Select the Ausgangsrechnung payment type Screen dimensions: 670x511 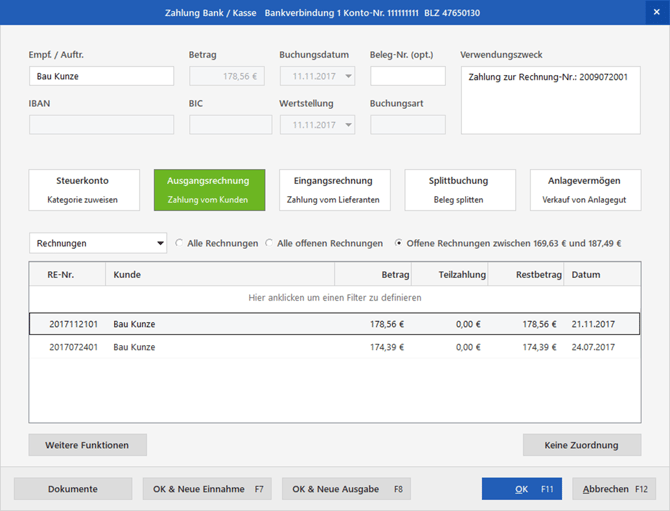click(209, 190)
